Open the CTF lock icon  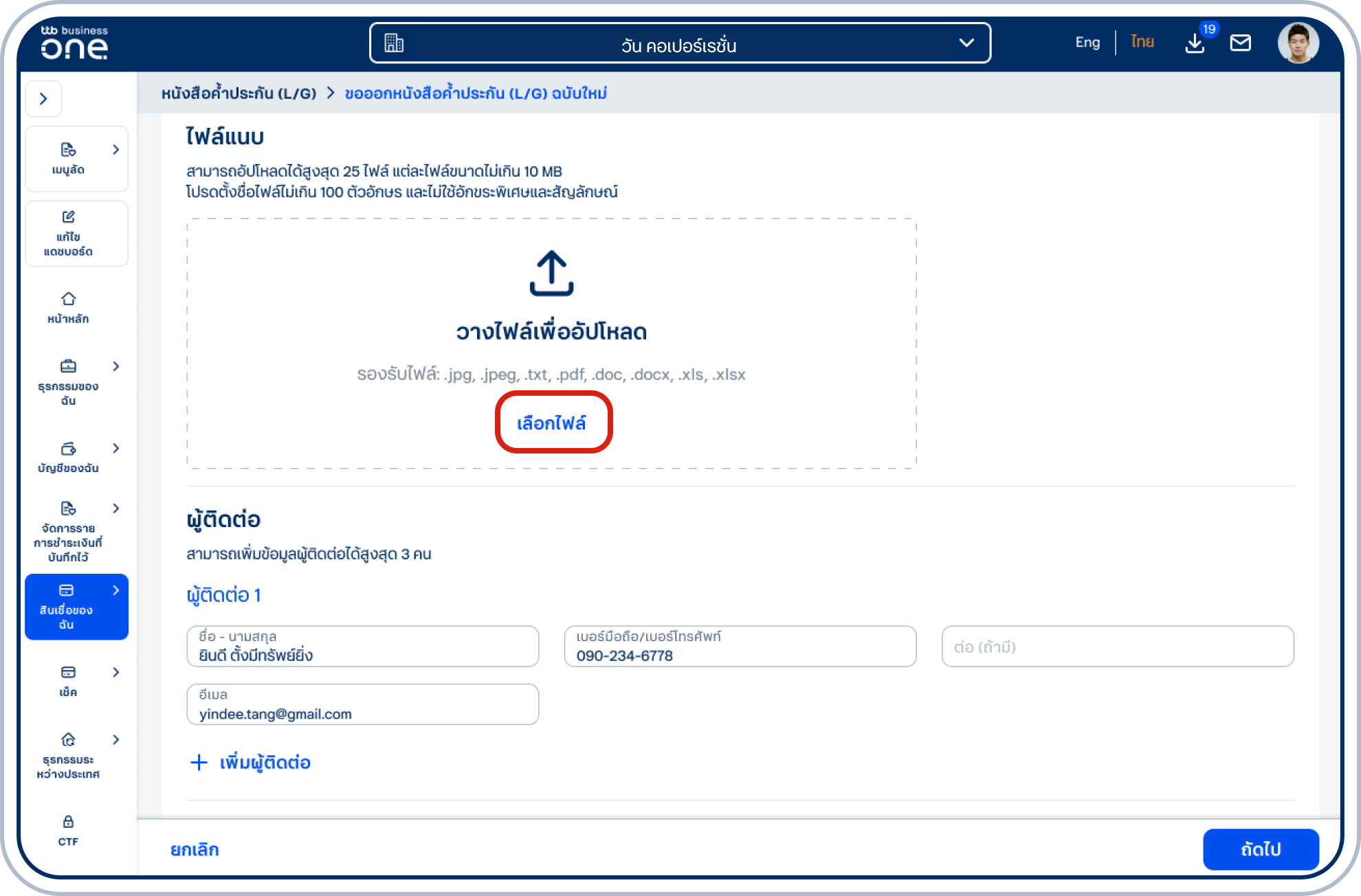68,822
